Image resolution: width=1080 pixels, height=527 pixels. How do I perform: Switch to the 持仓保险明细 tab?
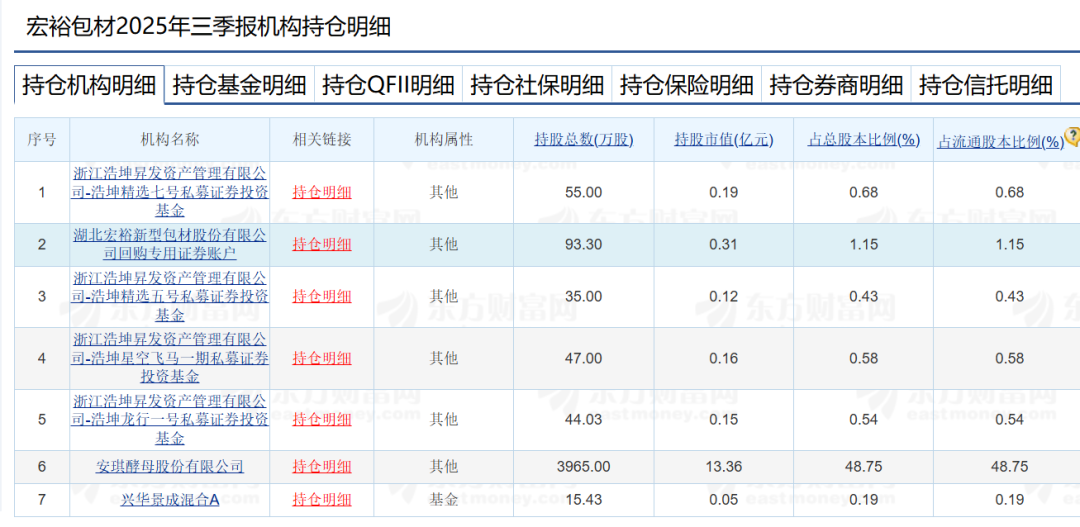pos(686,85)
